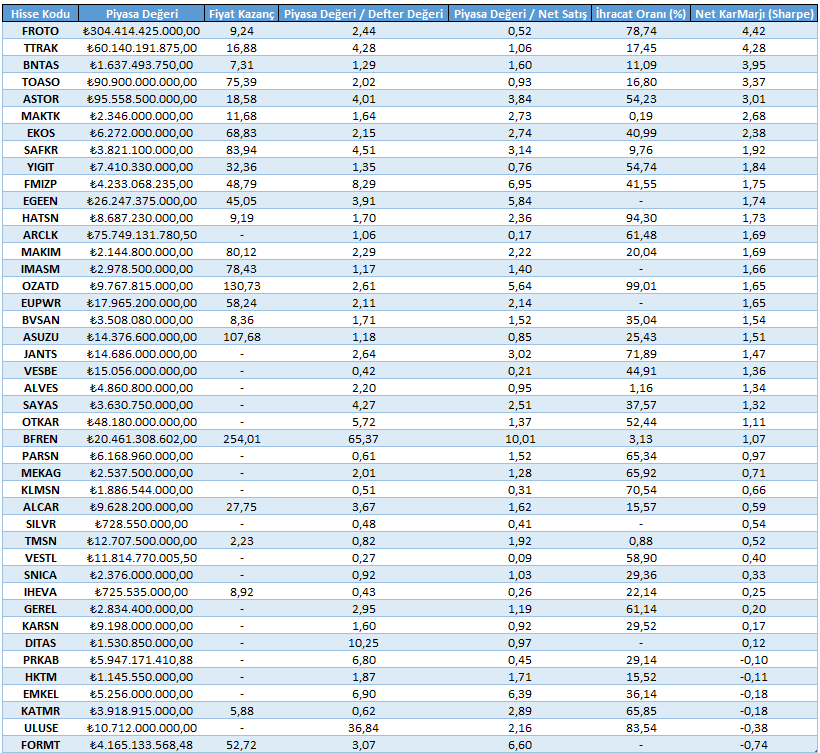The width and height of the screenshot is (820, 753).
Task: Select the FORMT ticker cell
Action: 40,745
